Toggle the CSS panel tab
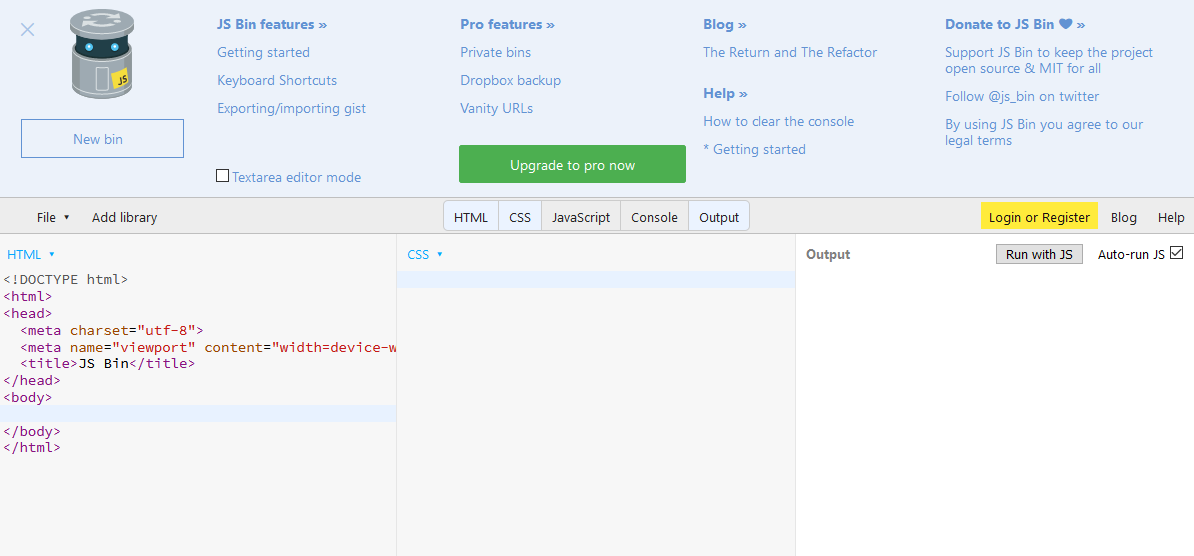1194x556 pixels. [x=520, y=217]
